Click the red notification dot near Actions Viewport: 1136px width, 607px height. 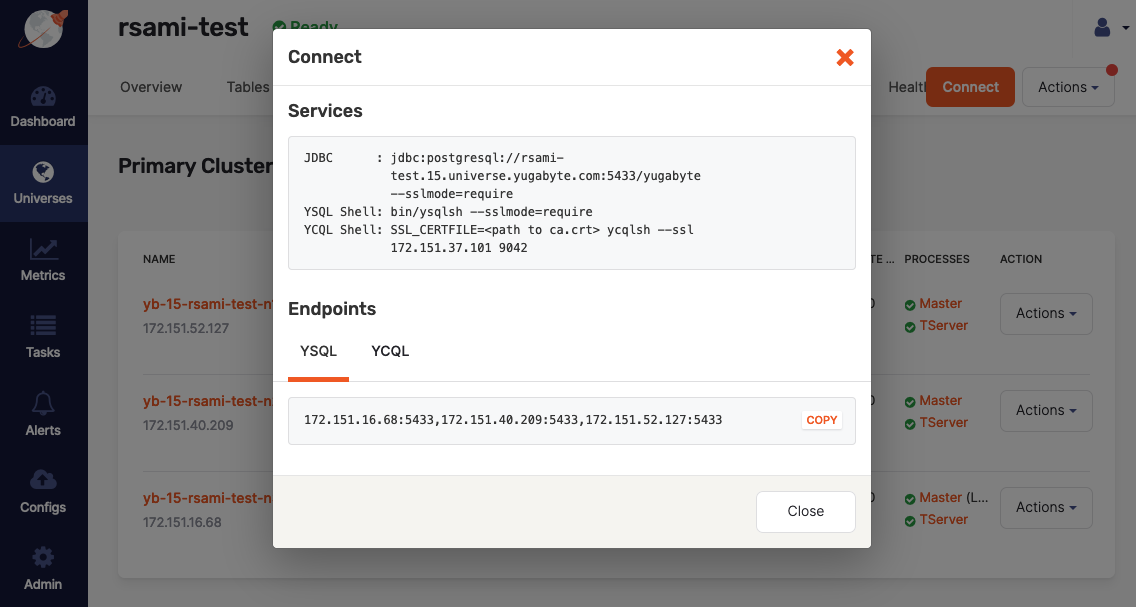[x=1110, y=71]
